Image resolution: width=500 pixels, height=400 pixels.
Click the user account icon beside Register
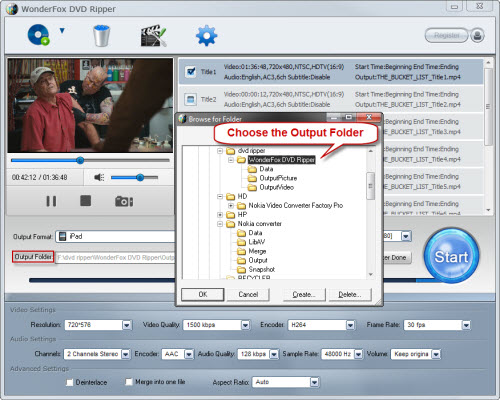477,35
